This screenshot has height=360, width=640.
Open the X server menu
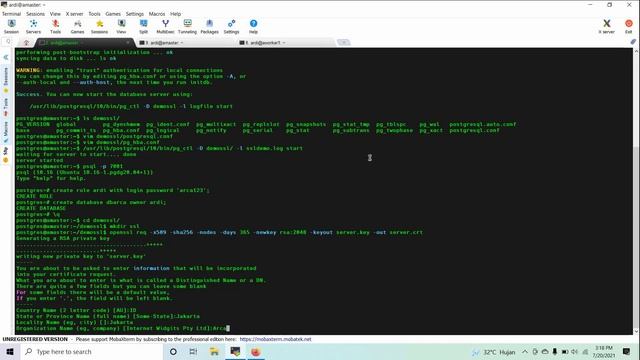pyautogui.click(x=74, y=14)
